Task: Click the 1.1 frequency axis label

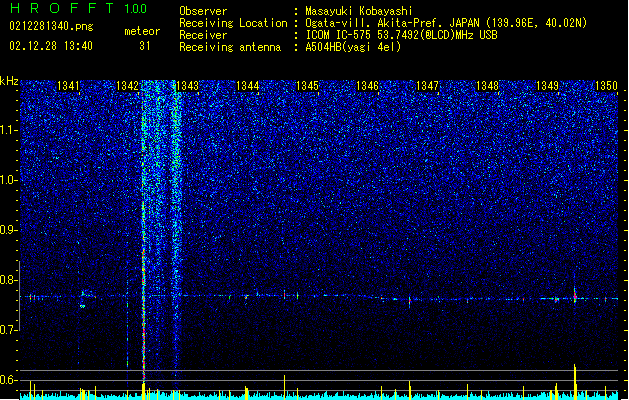Action: click(x=9, y=130)
